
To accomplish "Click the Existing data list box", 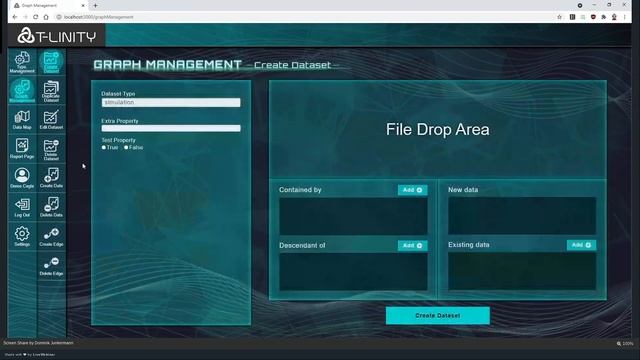I will point(522,271).
